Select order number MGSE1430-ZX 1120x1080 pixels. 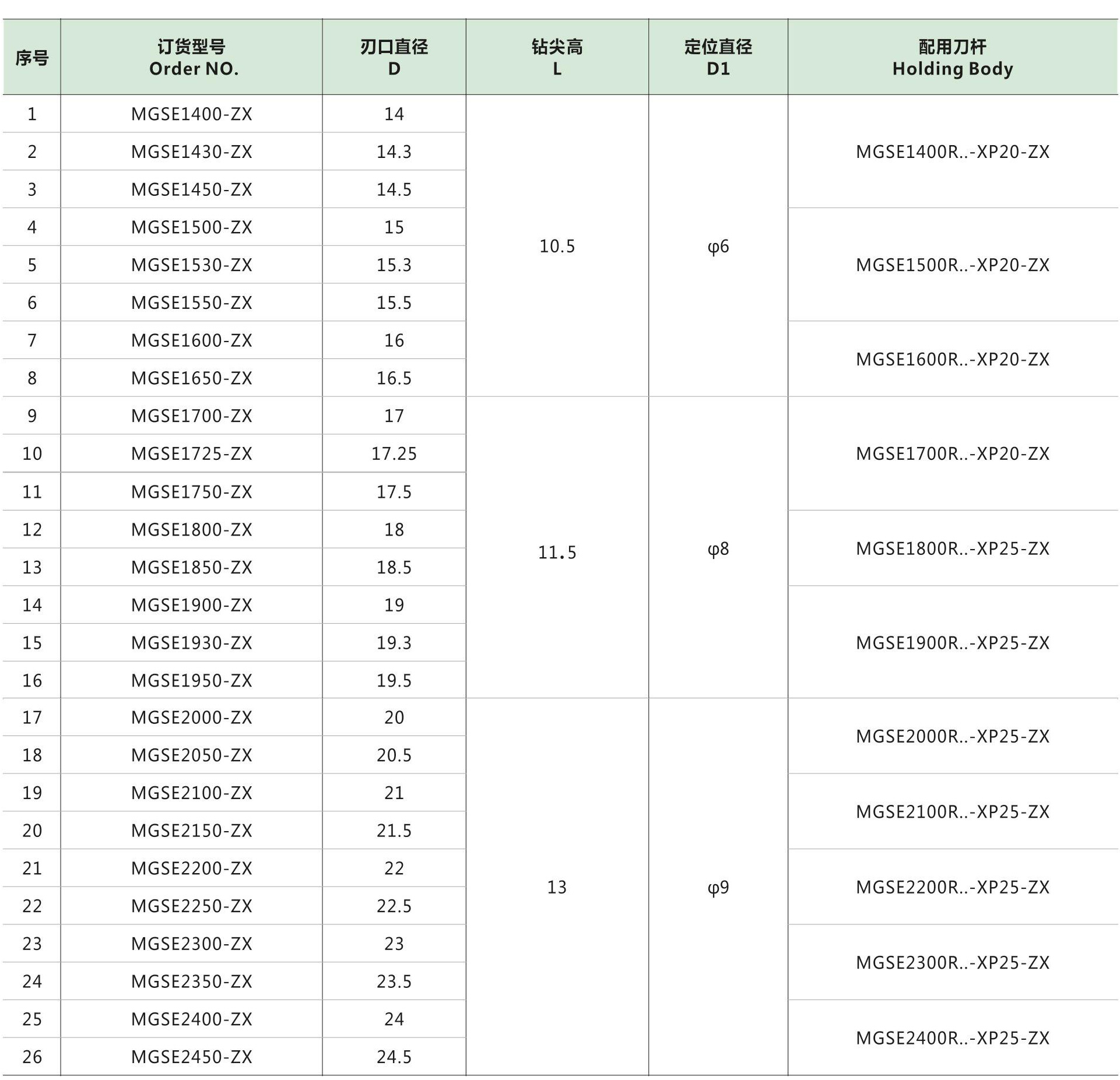coord(192,152)
